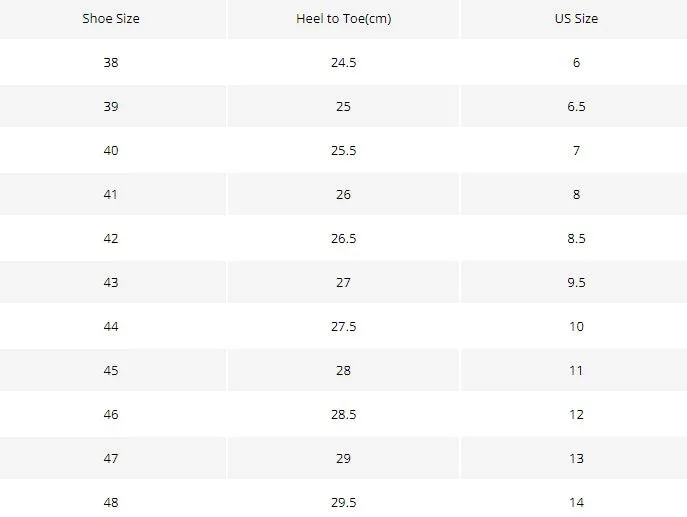
Task: Click the US size 6.5 cell
Action: click(x=576, y=106)
